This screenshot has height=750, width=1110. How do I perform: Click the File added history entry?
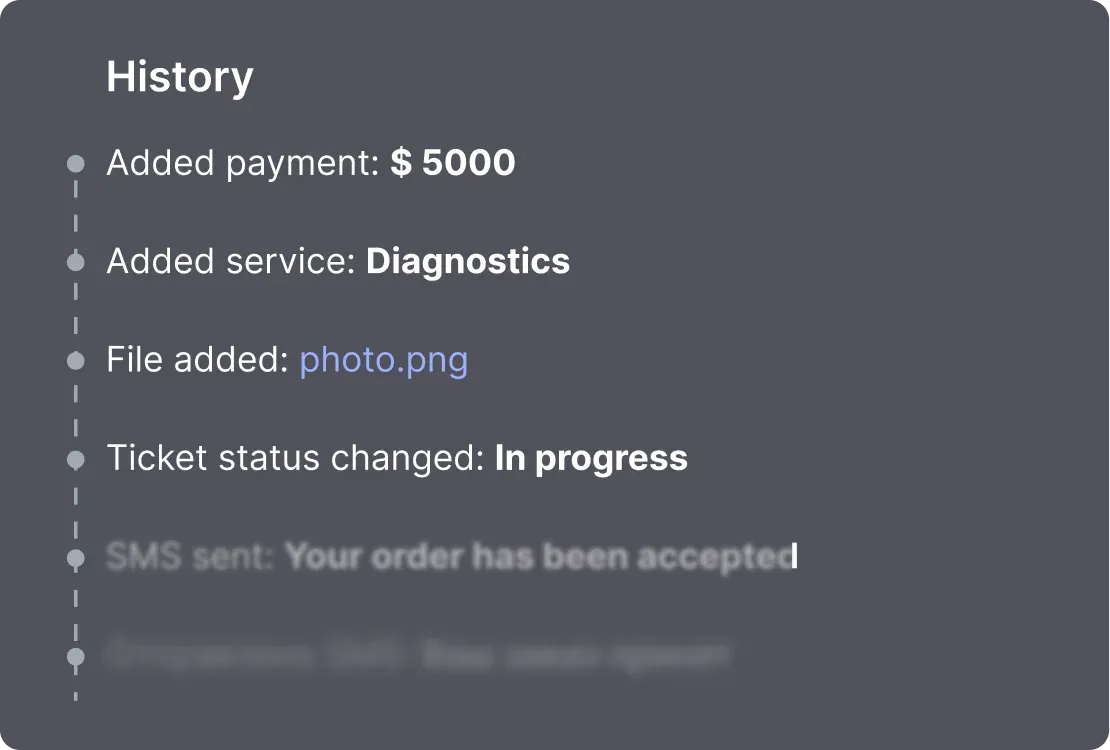(286, 360)
